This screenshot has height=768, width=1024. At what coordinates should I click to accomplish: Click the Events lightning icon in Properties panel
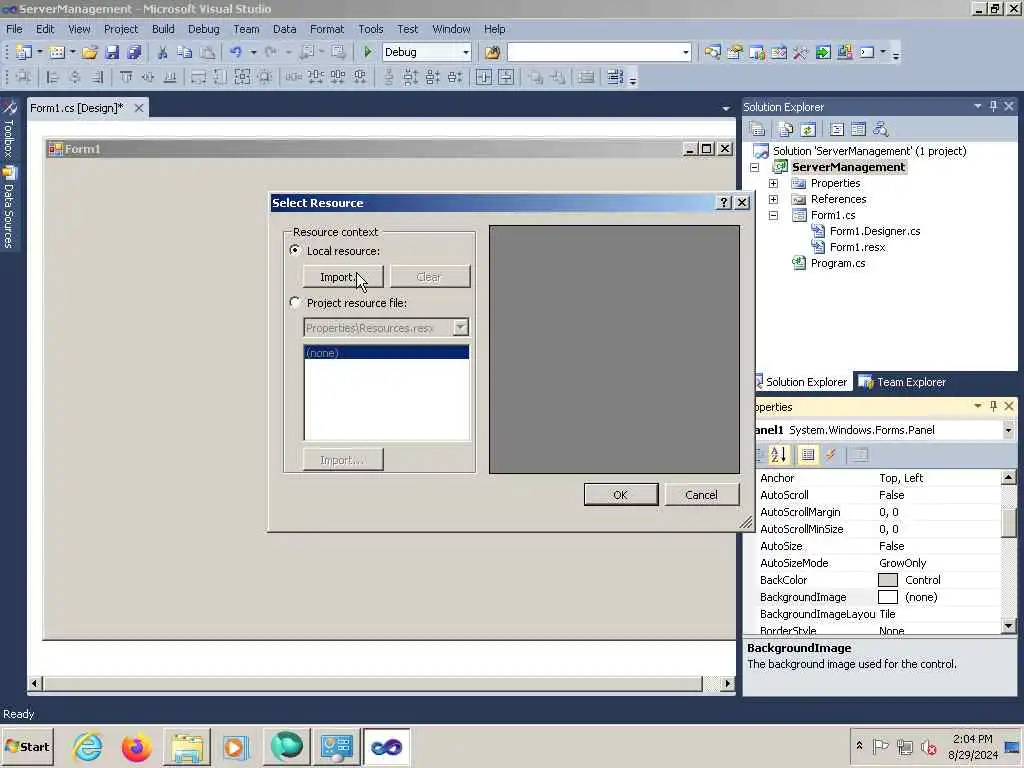point(831,455)
